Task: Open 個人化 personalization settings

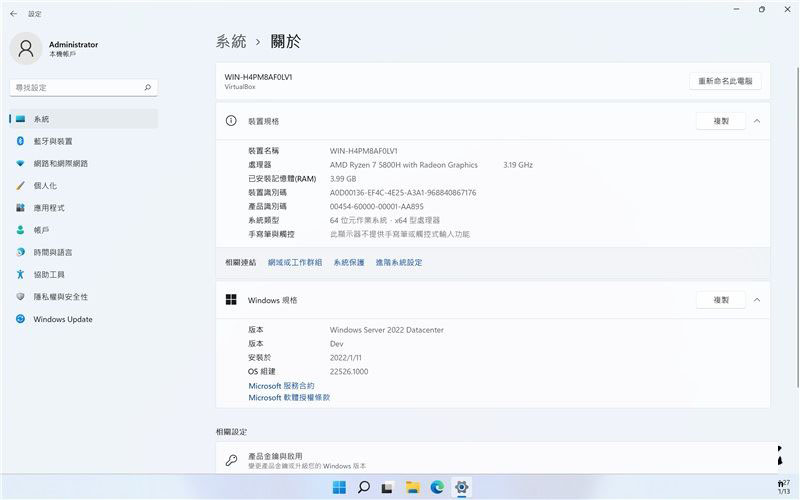Action: point(45,185)
